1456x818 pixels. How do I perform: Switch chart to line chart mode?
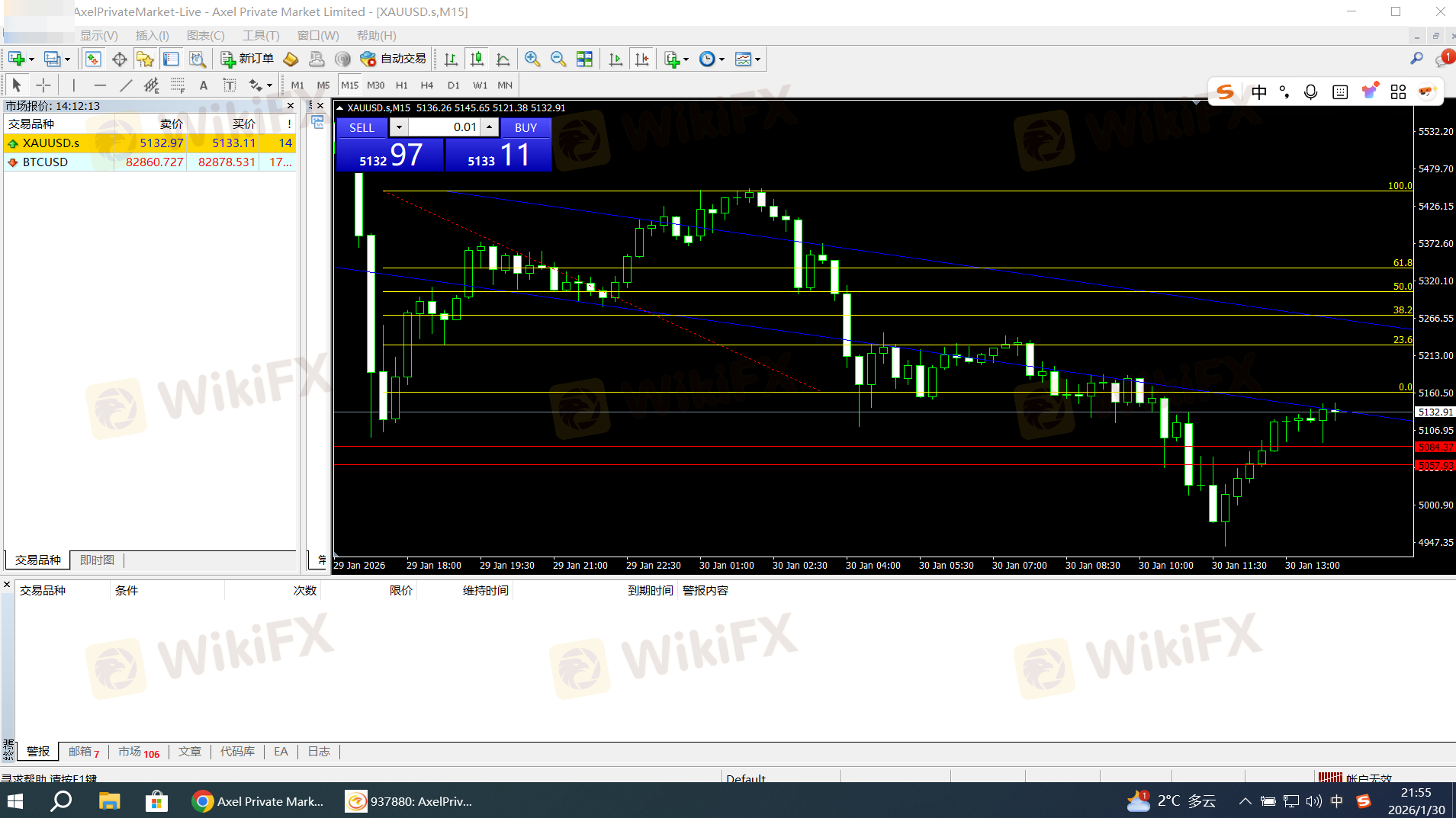503,59
